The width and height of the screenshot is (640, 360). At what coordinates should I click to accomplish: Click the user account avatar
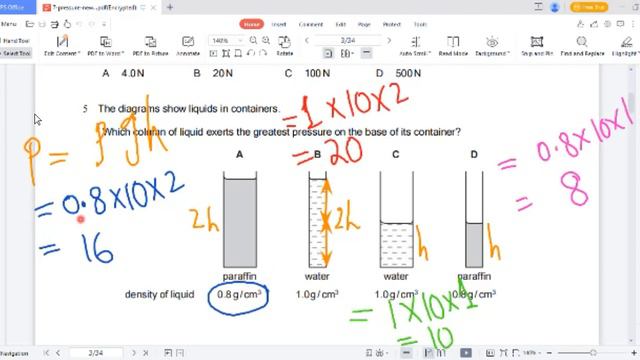(555, 7)
